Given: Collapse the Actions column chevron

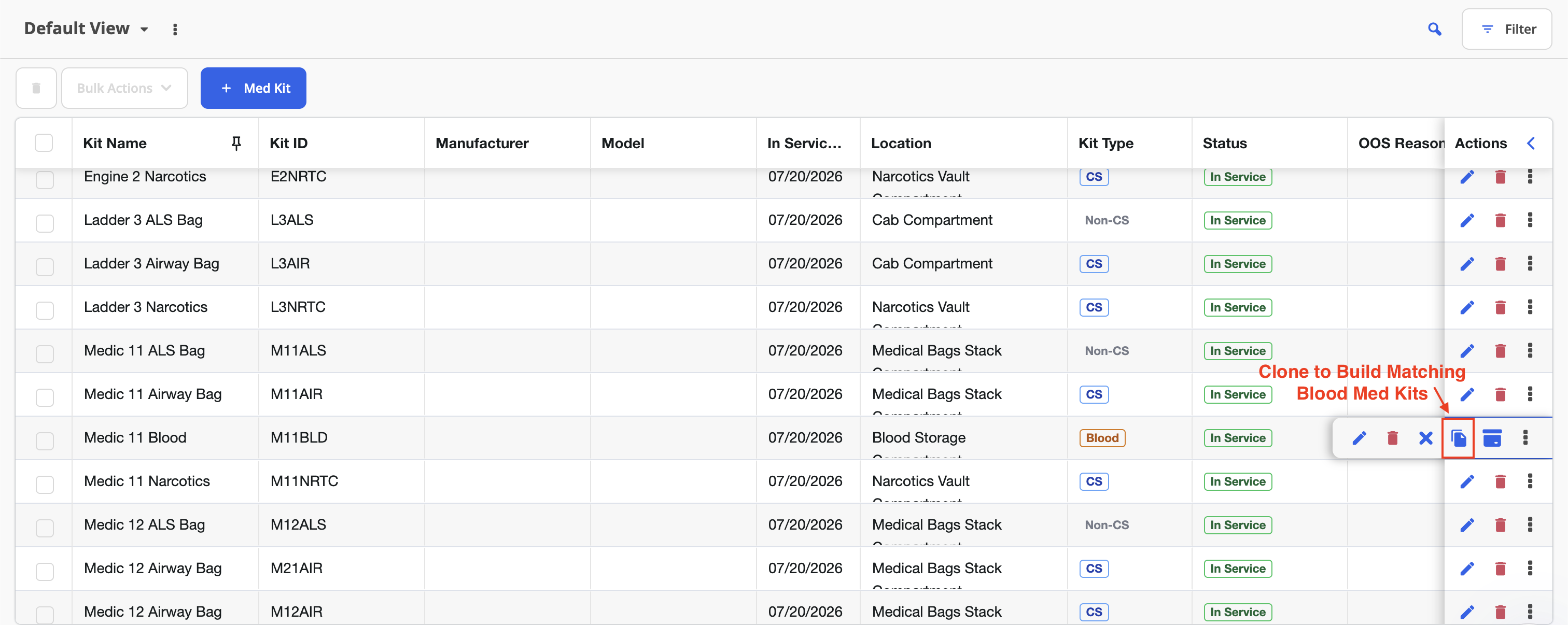Looking at the screenshot, I should pyautogui.click(x=1531, y=143).
